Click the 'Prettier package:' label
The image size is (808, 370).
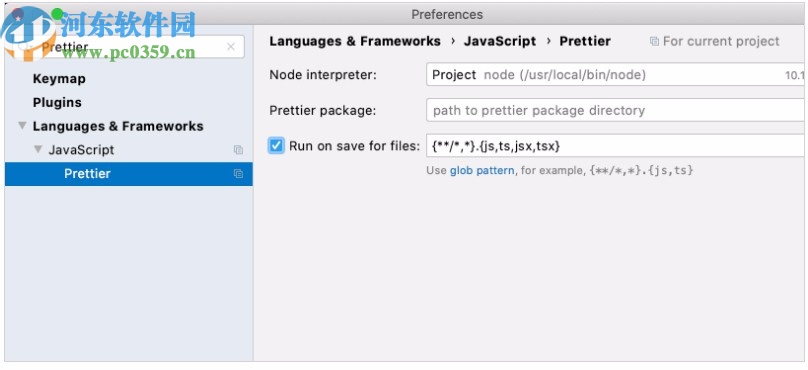(x=323, y=110)
